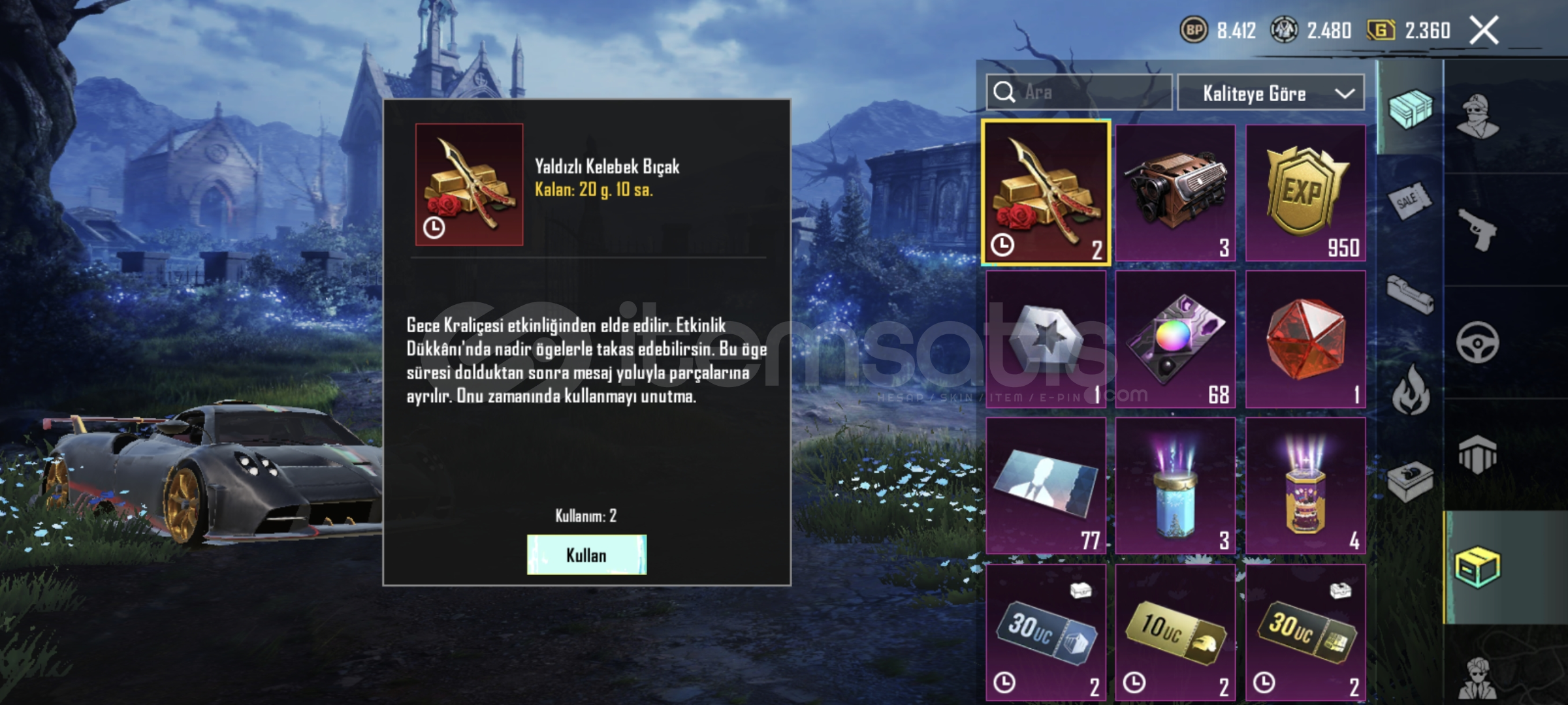
Task: Click the G gold currency icon
Action: click(1381, 30)
